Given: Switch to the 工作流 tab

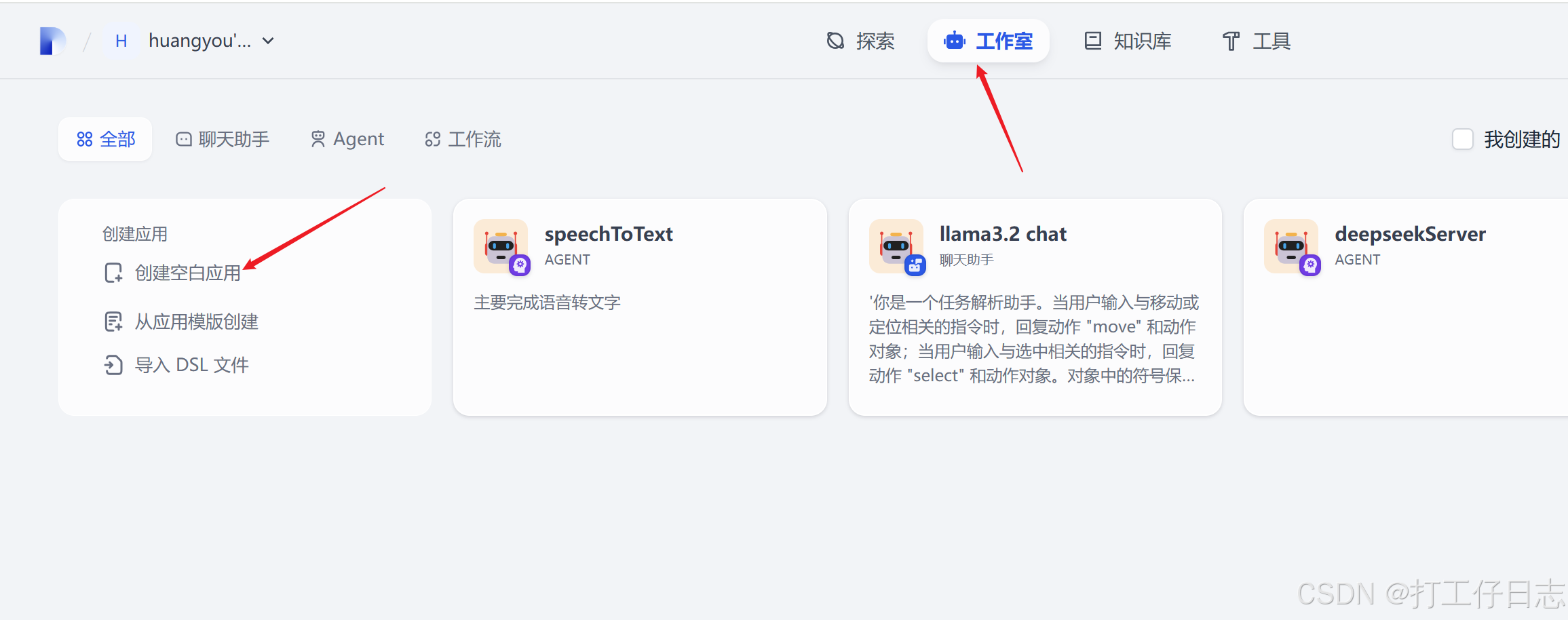Looking at the screenshot, I should (462, 139).
